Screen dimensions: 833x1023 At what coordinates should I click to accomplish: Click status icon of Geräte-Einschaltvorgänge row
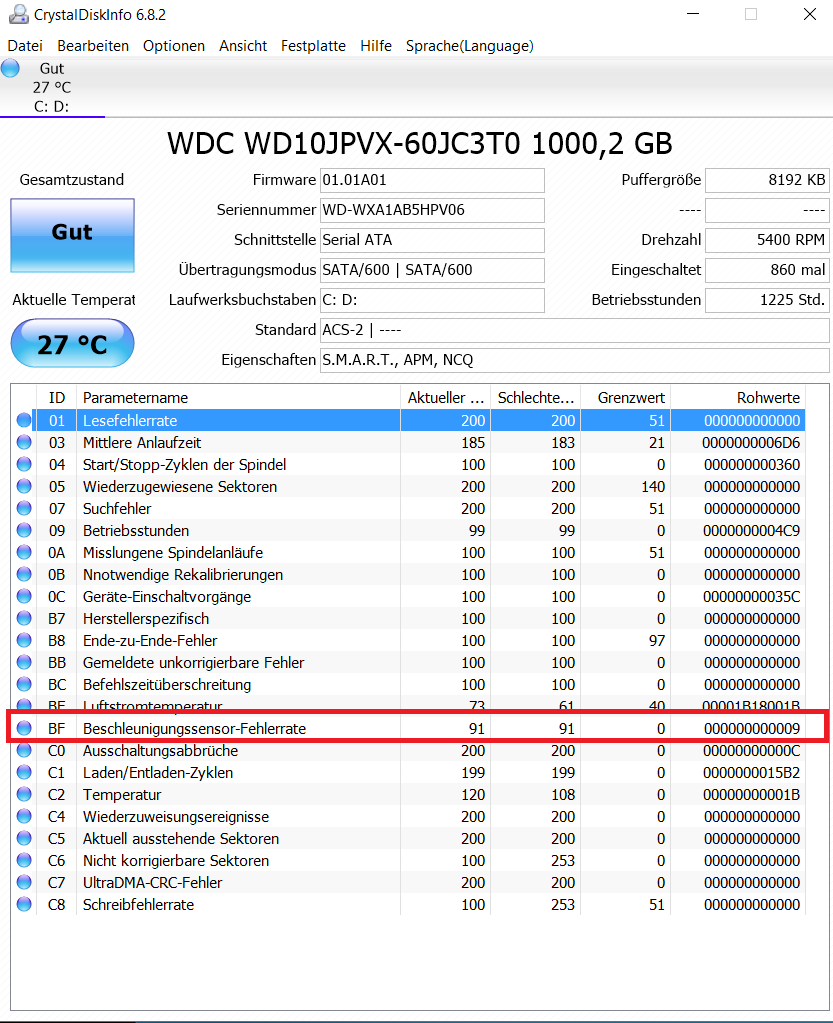(x=24, y=596)
